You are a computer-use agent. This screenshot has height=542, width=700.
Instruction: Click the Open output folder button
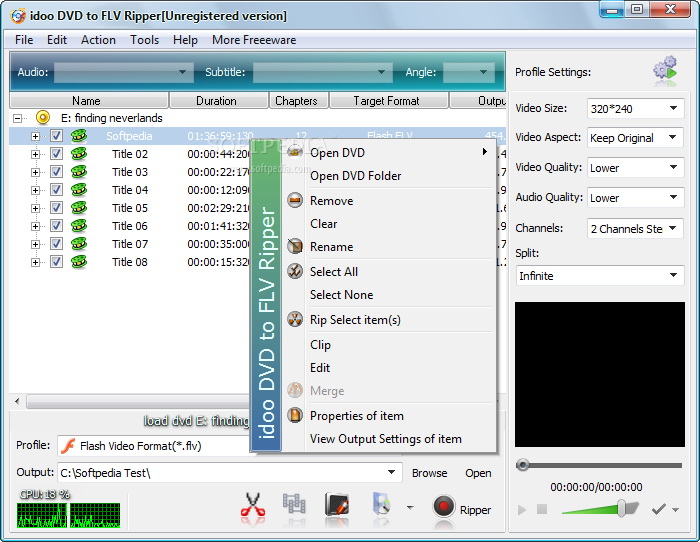[x=478, y=473]
